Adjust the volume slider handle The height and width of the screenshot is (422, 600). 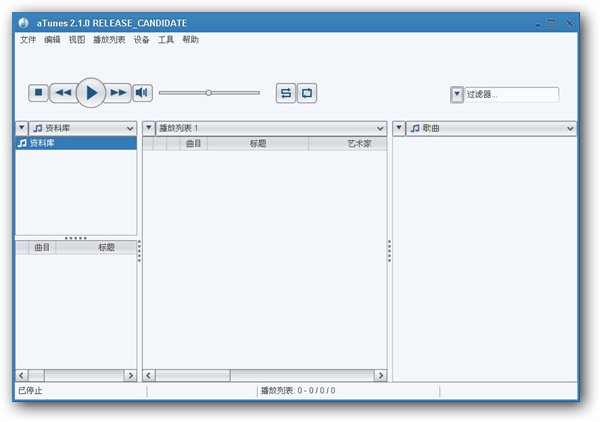tap(209, 93)
